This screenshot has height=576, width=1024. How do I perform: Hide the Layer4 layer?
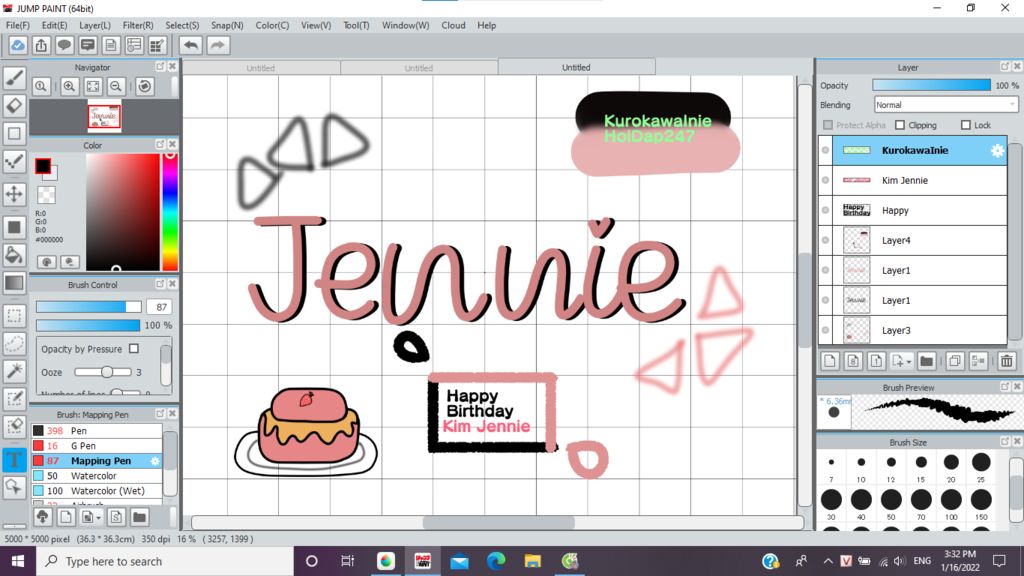pos(825,240)
